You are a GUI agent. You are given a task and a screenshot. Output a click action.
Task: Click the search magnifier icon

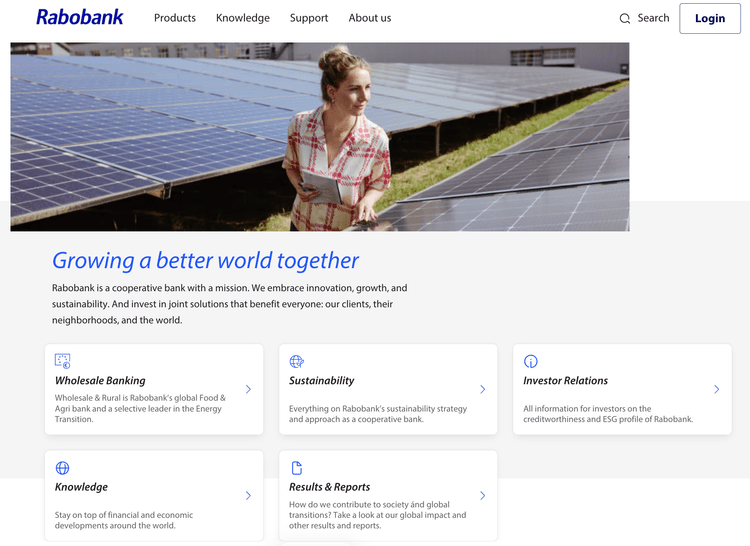click(x=625, y=19)
